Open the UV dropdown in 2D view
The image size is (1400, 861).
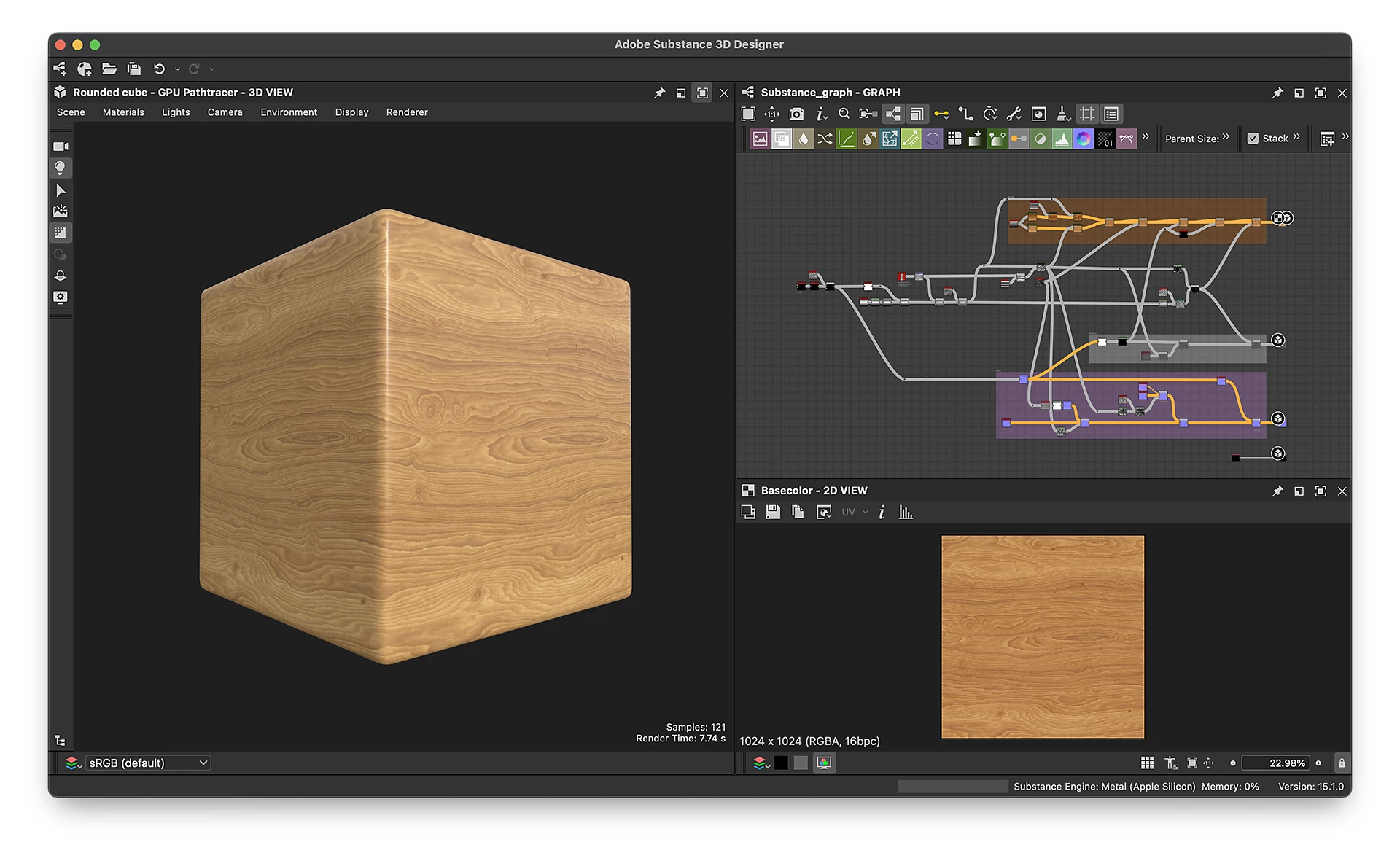tap(854, 512)
